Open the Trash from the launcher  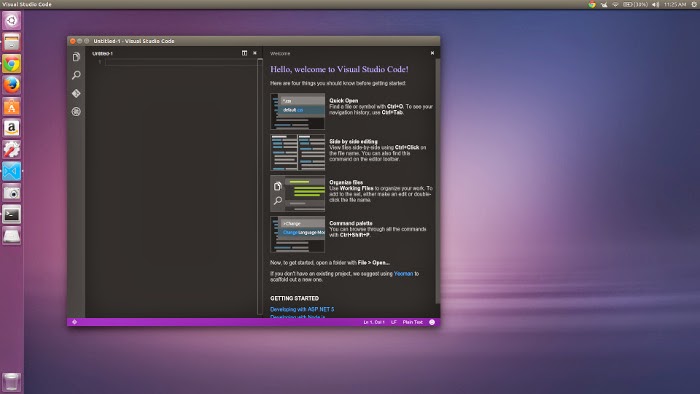[x=12, y=382]
